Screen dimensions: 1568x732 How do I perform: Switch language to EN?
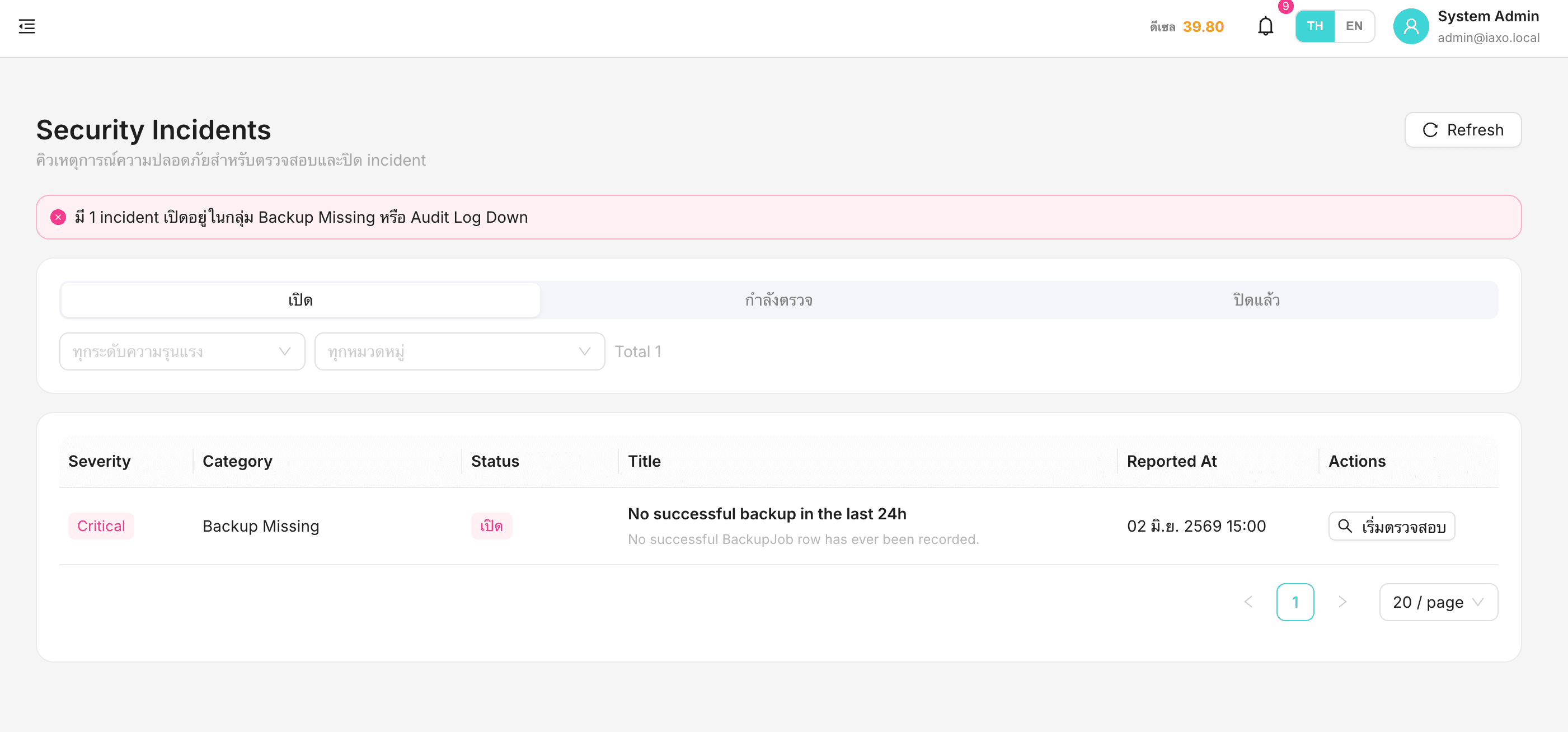pyautogui.click(x=1354, y=26)
